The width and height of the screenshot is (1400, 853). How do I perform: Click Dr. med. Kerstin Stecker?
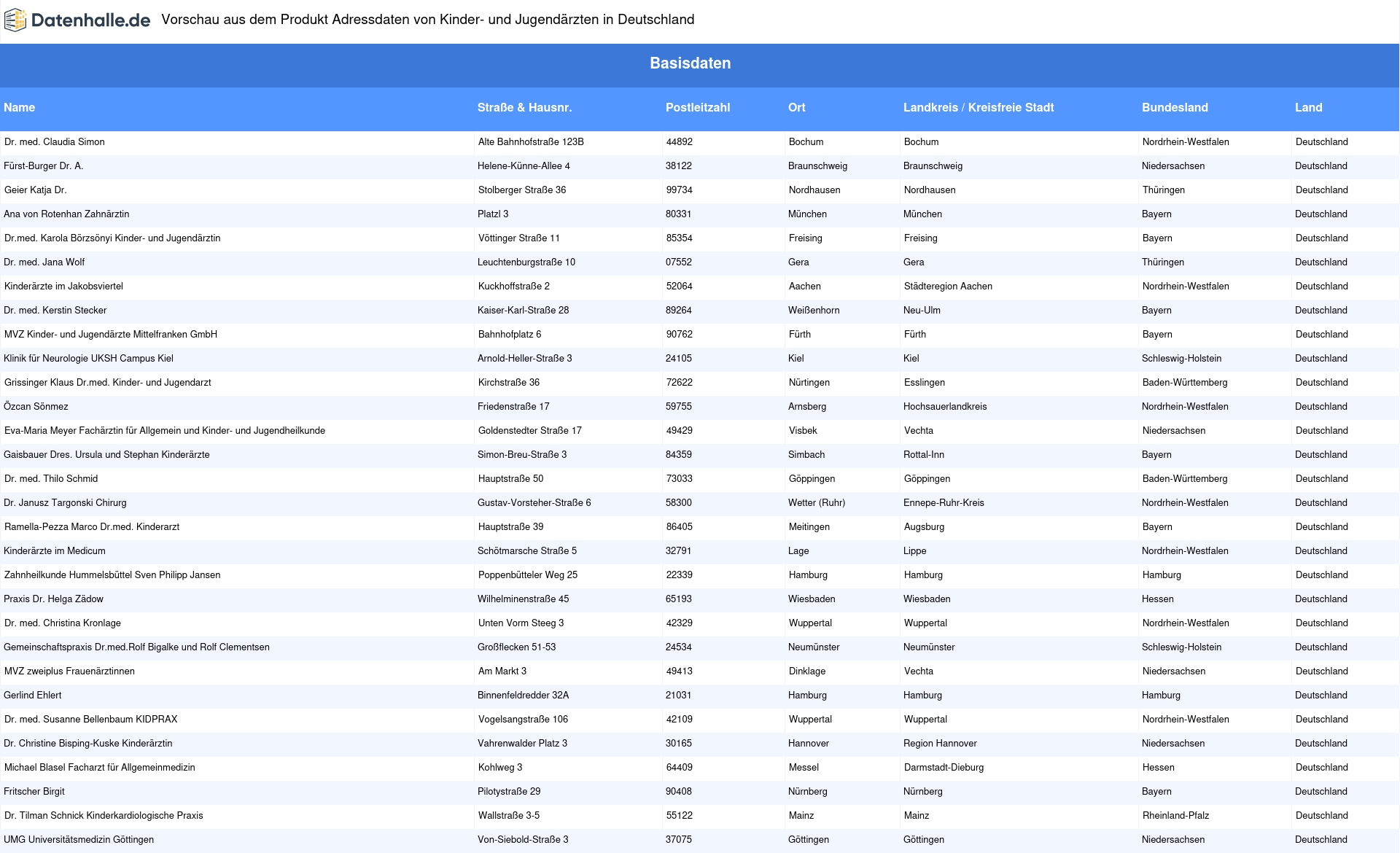coord(55,311)
